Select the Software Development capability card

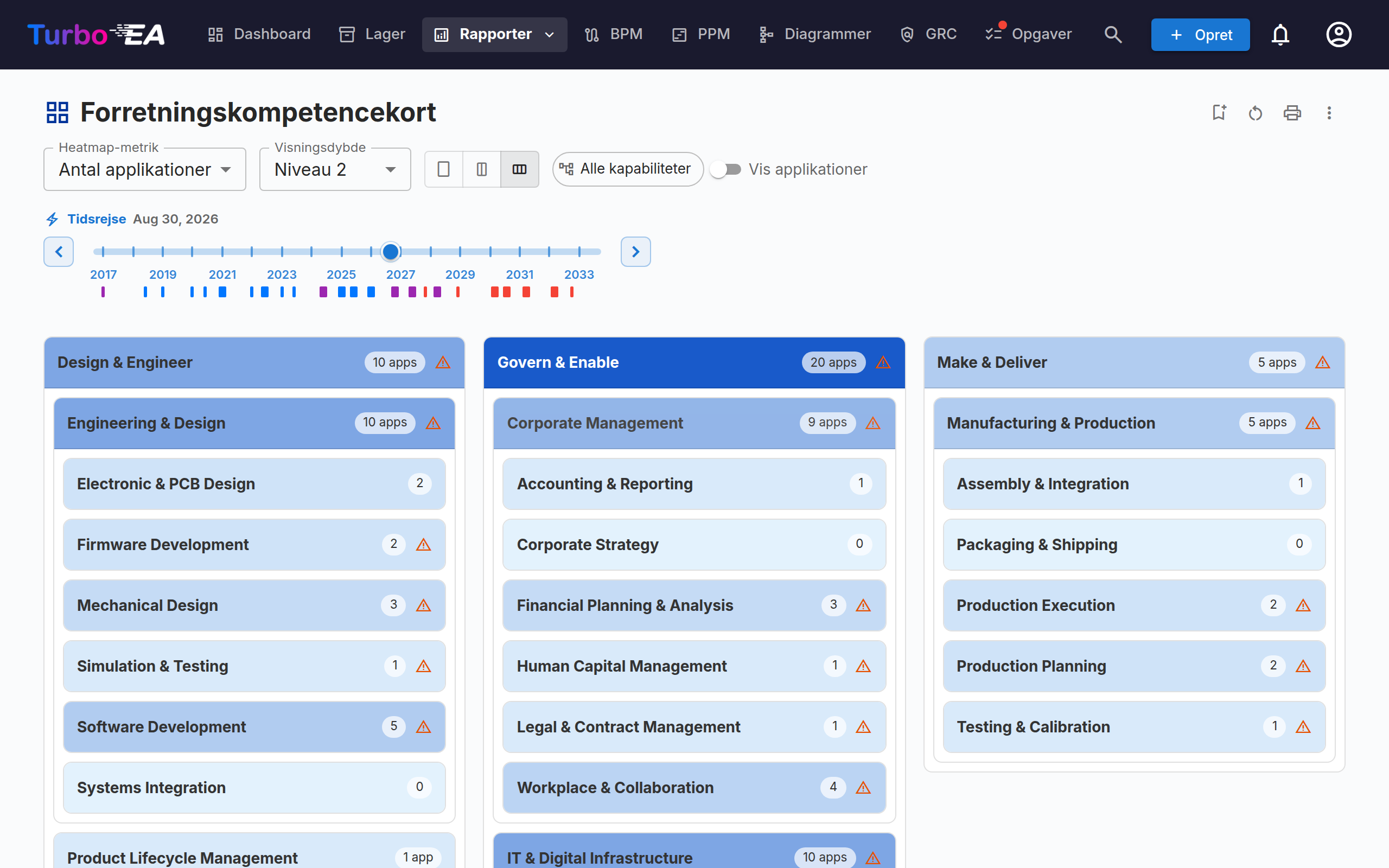point(254,727)
